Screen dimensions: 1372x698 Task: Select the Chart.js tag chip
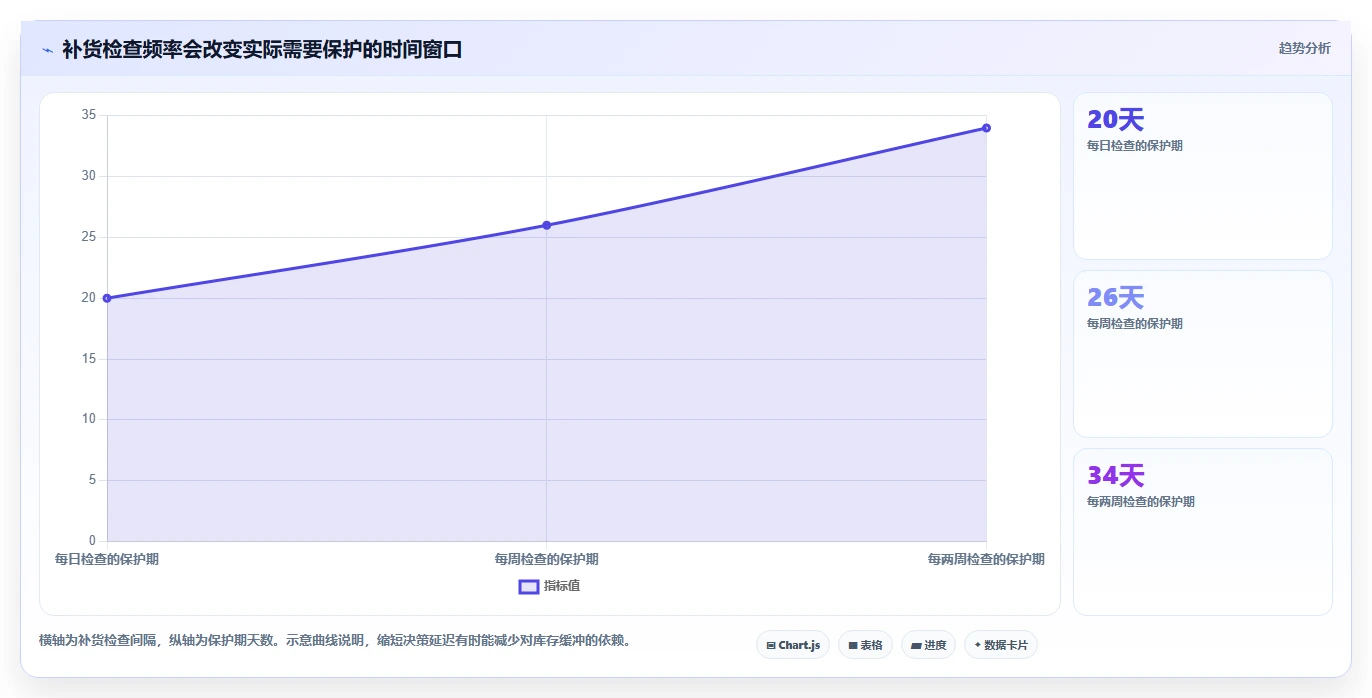click(x=793, y=645)
